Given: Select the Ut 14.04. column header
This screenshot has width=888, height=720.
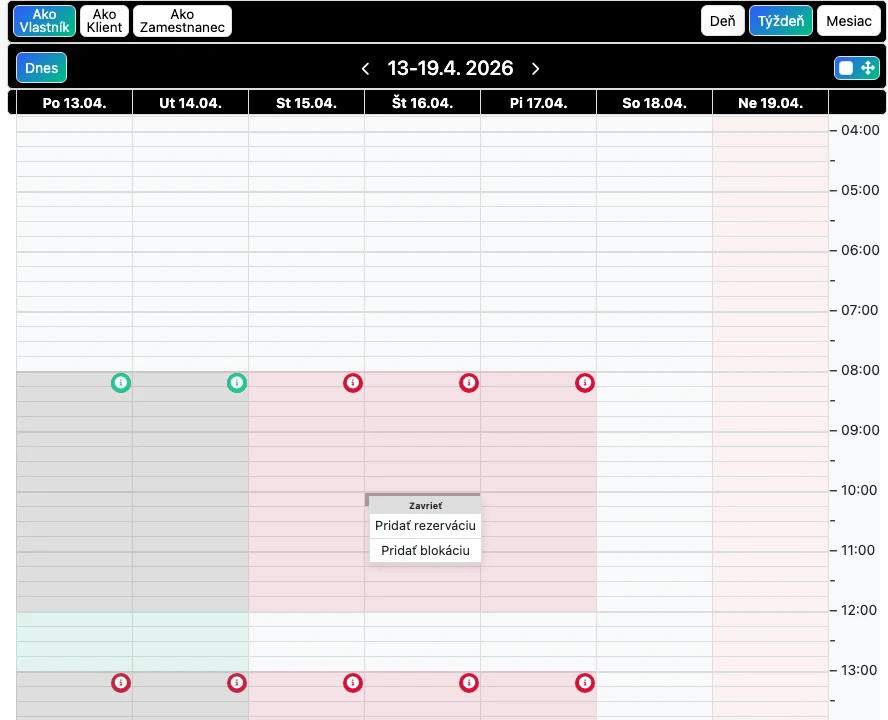Looking at the screenshot, I should (190, 103).
